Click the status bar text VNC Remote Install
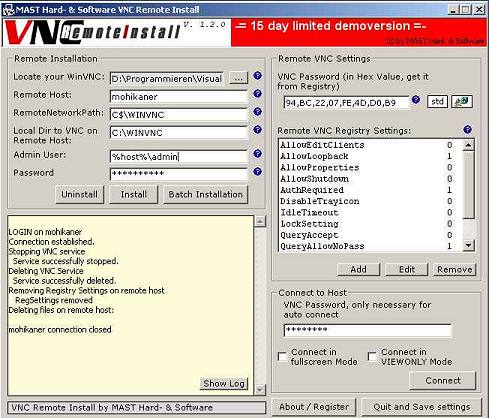Screen dimensions: 489x418 click(112, 407)
